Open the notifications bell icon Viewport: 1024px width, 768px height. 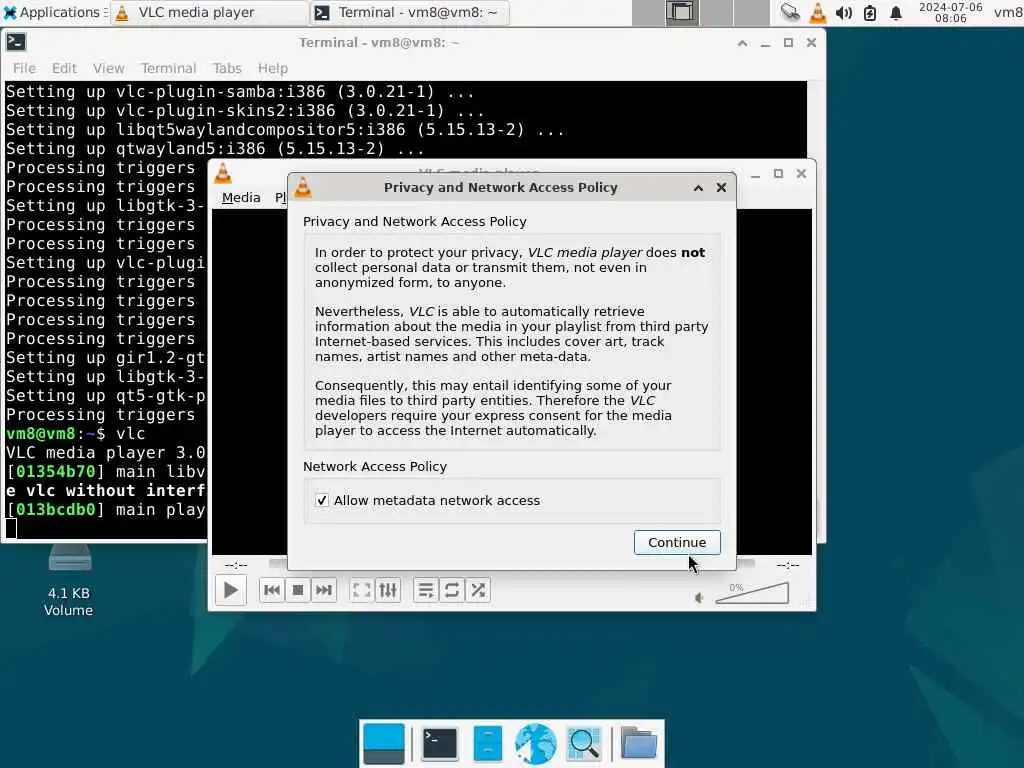(x=896, y=12)
